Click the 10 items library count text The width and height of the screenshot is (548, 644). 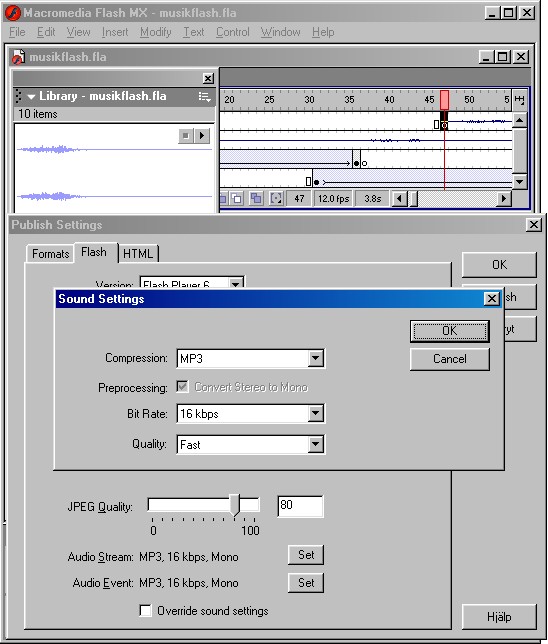click(x=37, y=114)
